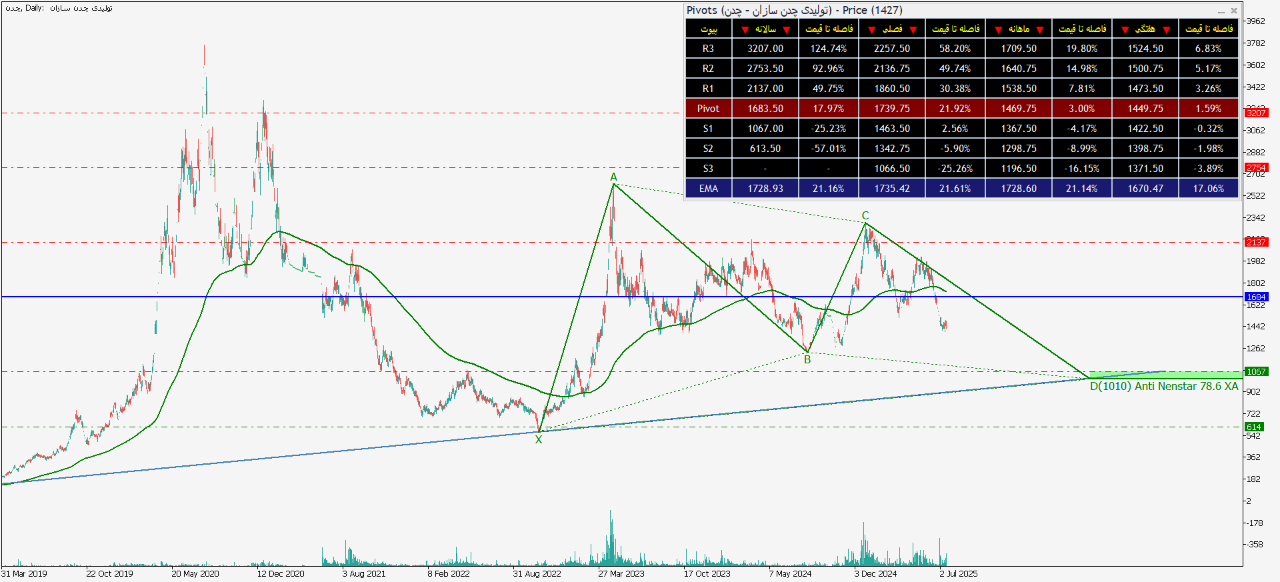Select the point X label on the chart
1280x582 pixels.
click(x=539, y=439)
